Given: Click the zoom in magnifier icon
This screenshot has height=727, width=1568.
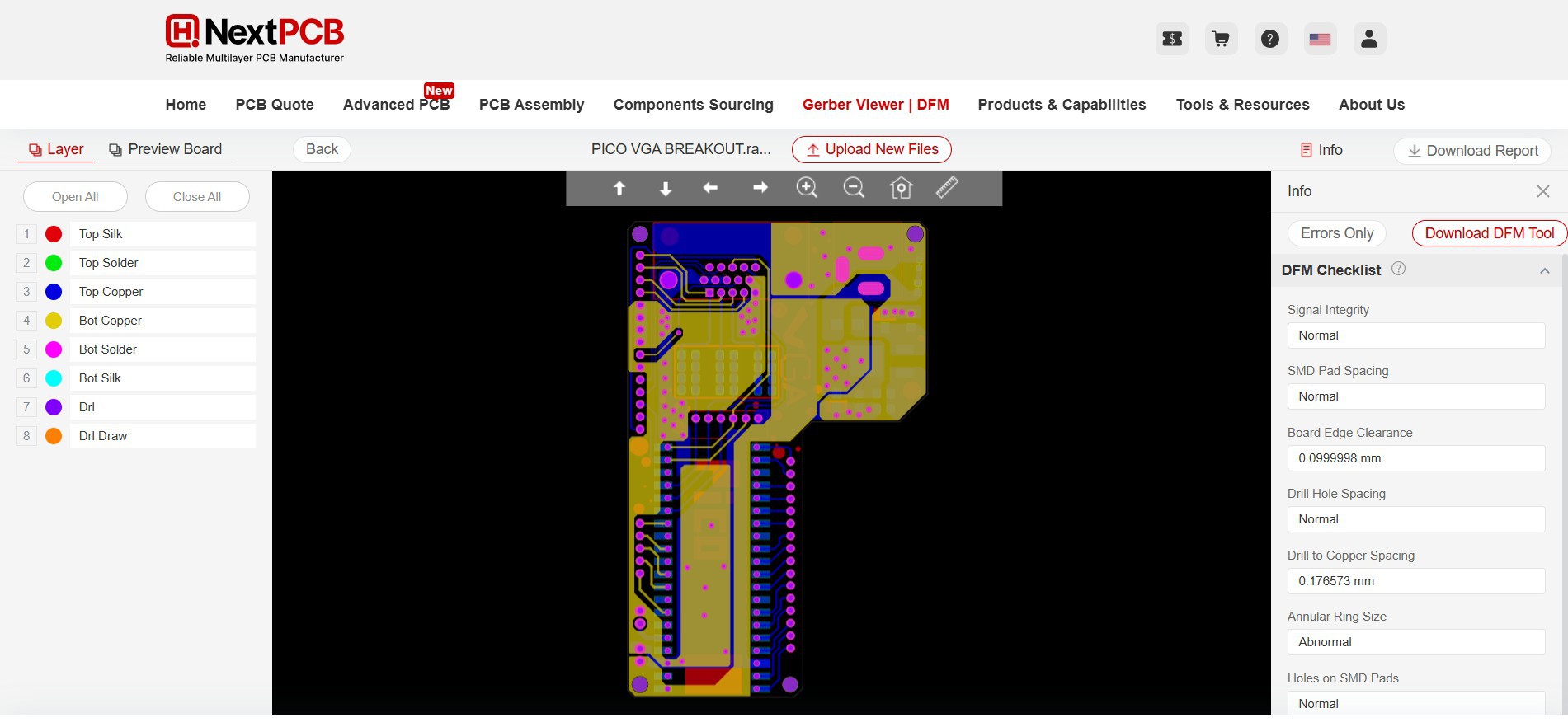Looking at the screenshot, I should click(x=807, y=188).
